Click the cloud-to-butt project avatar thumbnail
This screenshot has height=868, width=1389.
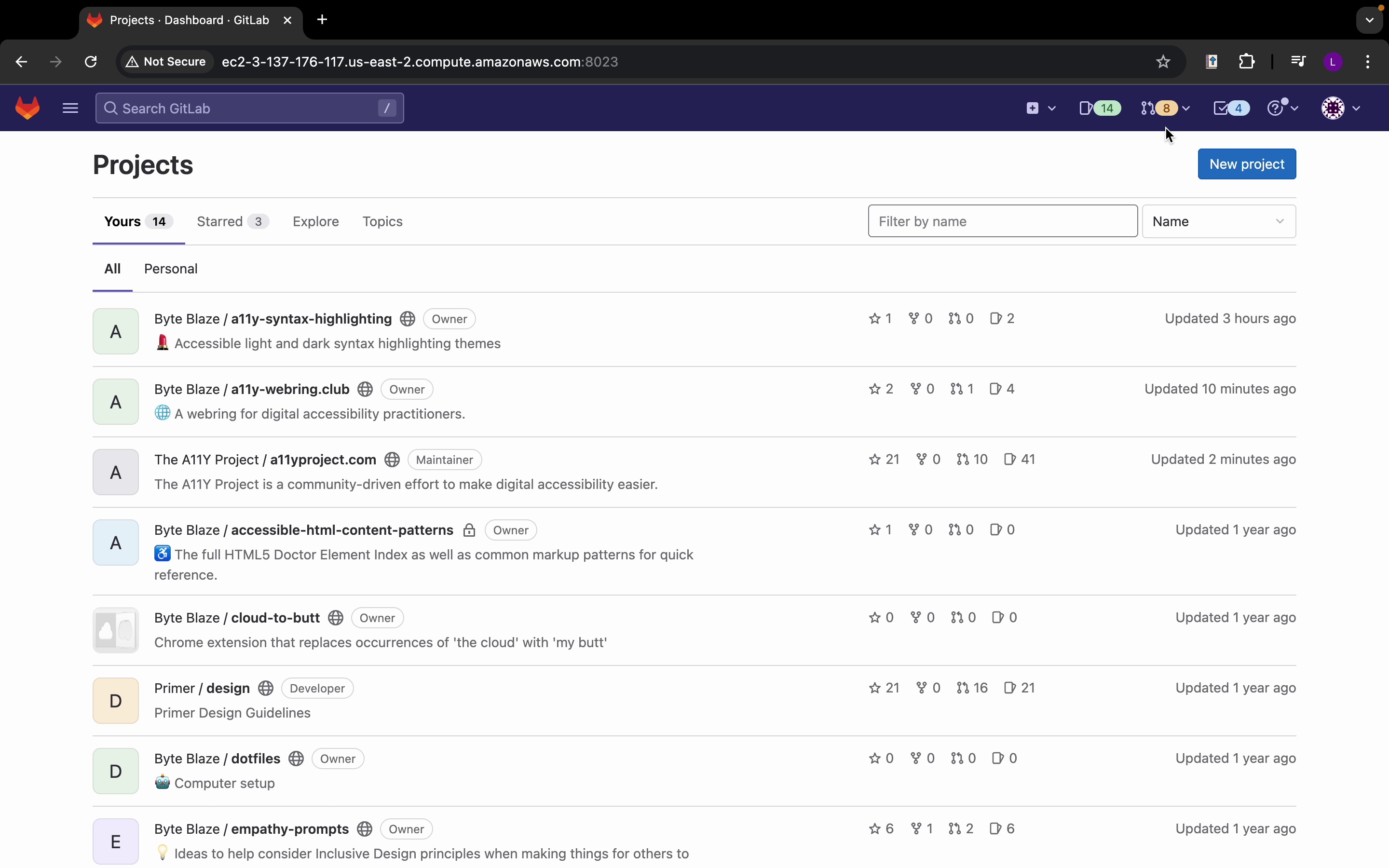pyautogui.click(x=115, y=630)
